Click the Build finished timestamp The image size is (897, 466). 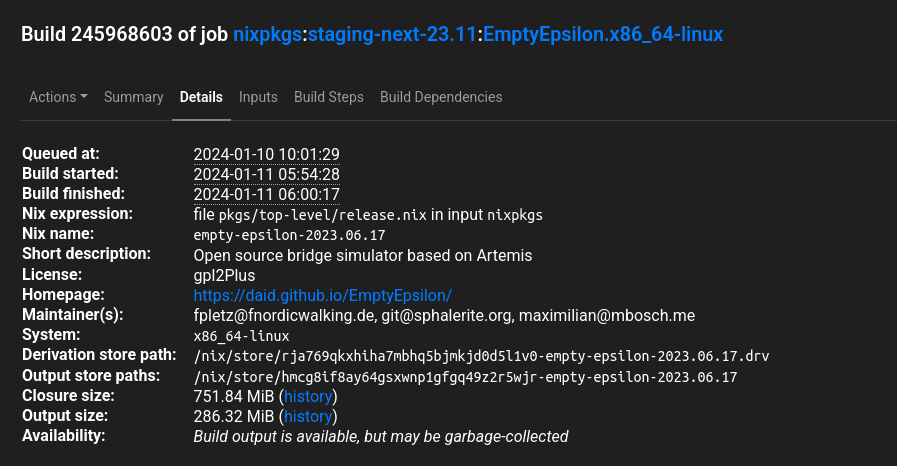266,194
